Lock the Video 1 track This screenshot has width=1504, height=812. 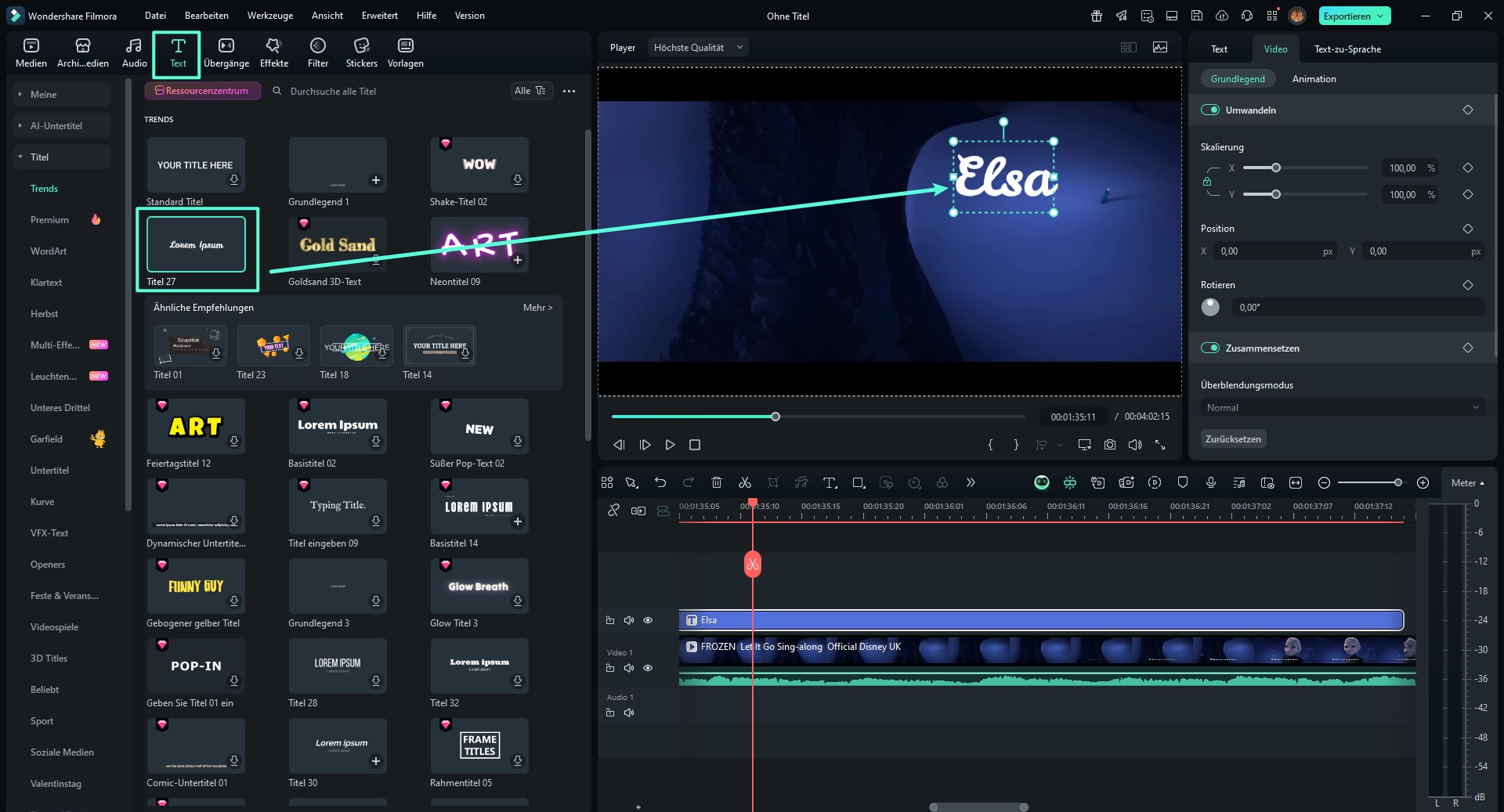click(x=610, y=668)
